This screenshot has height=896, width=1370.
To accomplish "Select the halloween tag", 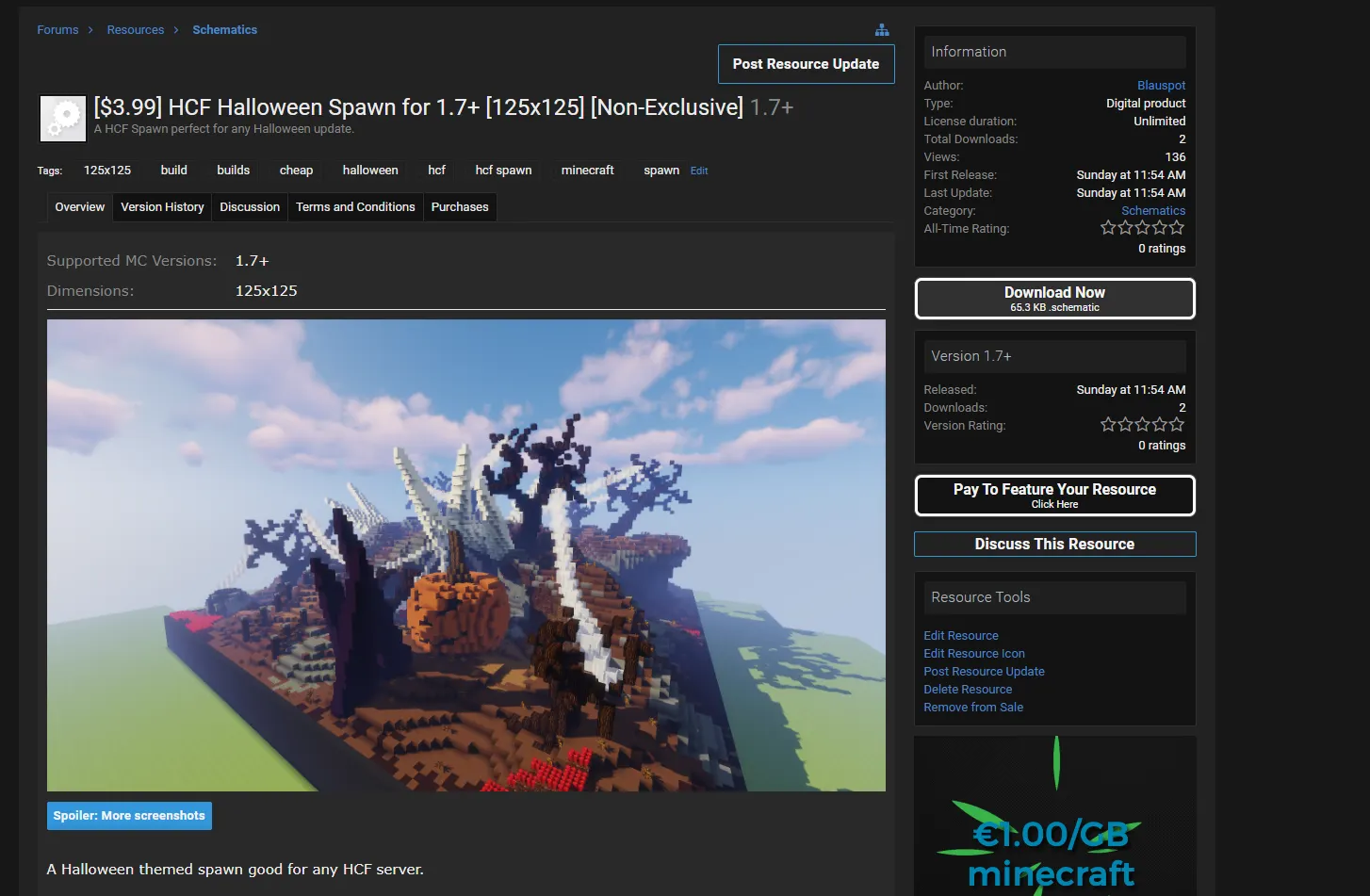I will pyautogui.click(x=370, y=171).
